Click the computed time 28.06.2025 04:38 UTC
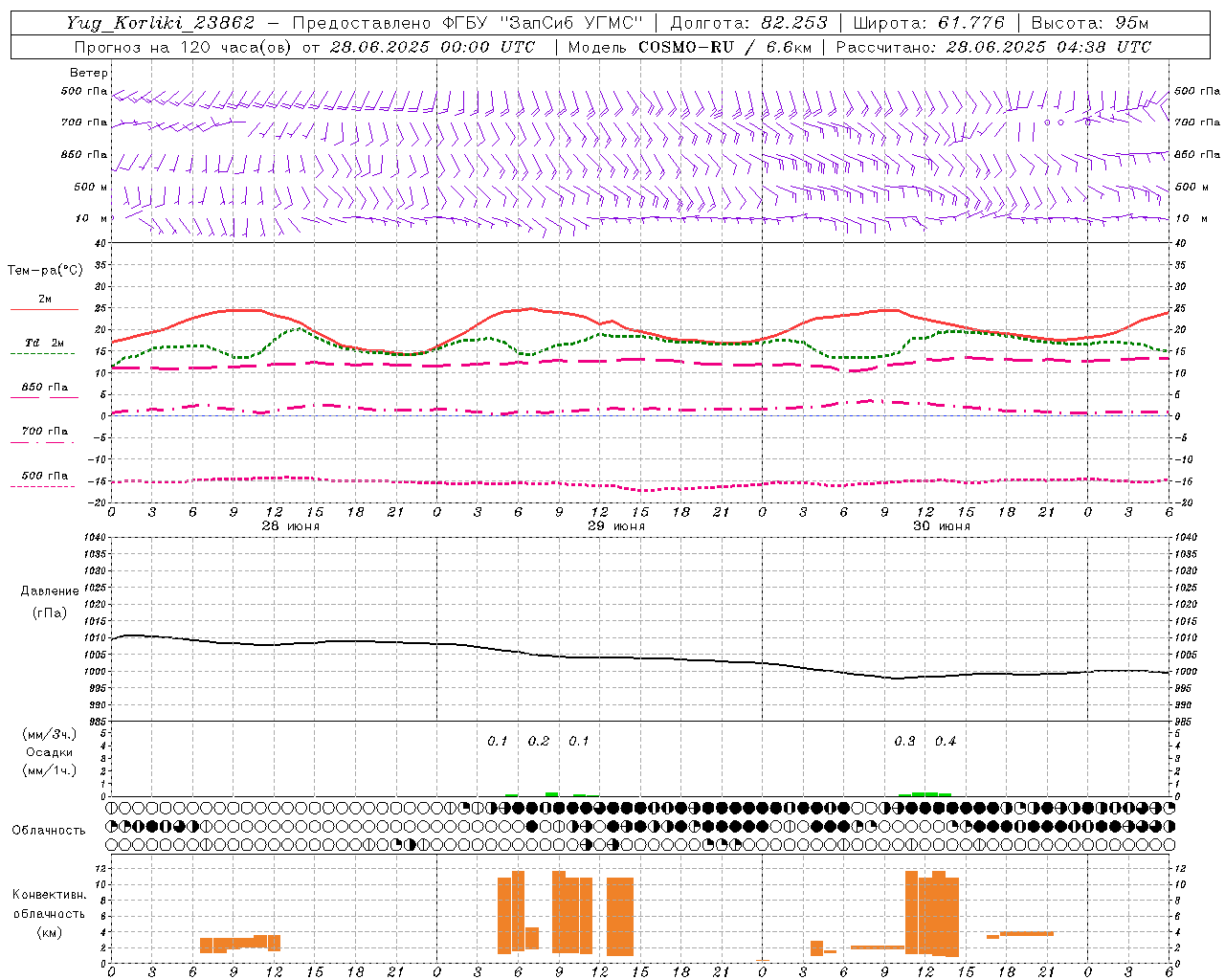 pyautogui.click(x=1048, y=47)
